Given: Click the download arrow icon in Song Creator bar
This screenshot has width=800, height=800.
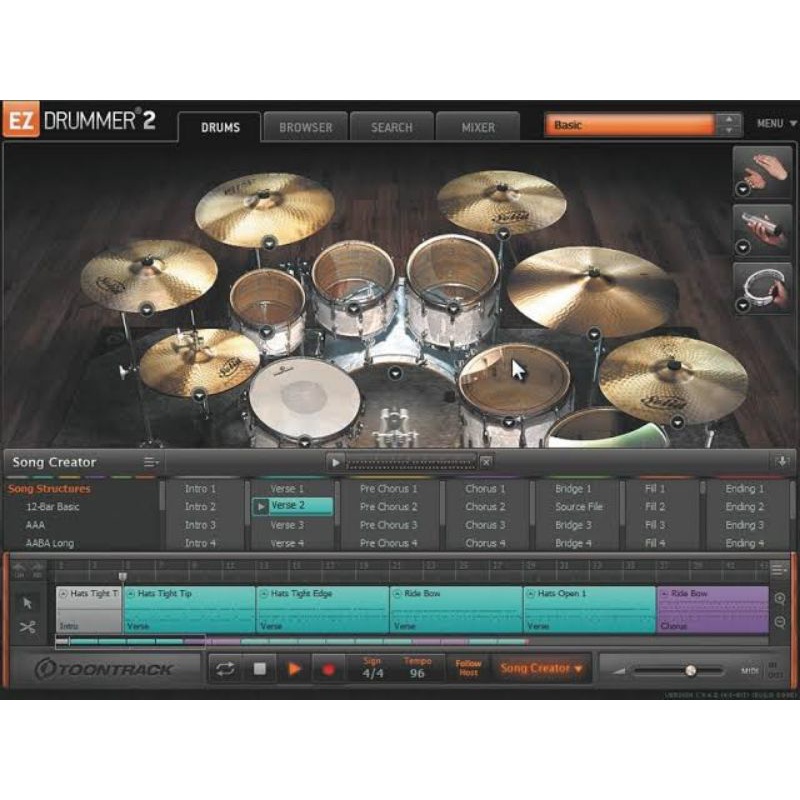Looking at the screenshot, I should pos(782,462).
